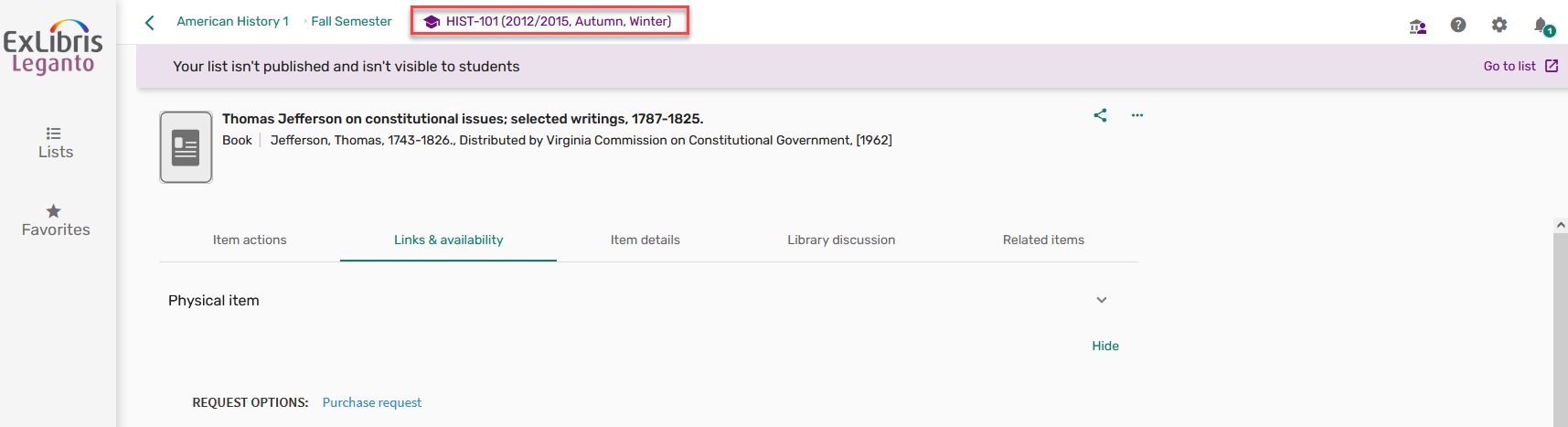The width and height of the screenshot is (1568, 427).
Task: Switch to the Item actions tab
Action: (250, 240)
